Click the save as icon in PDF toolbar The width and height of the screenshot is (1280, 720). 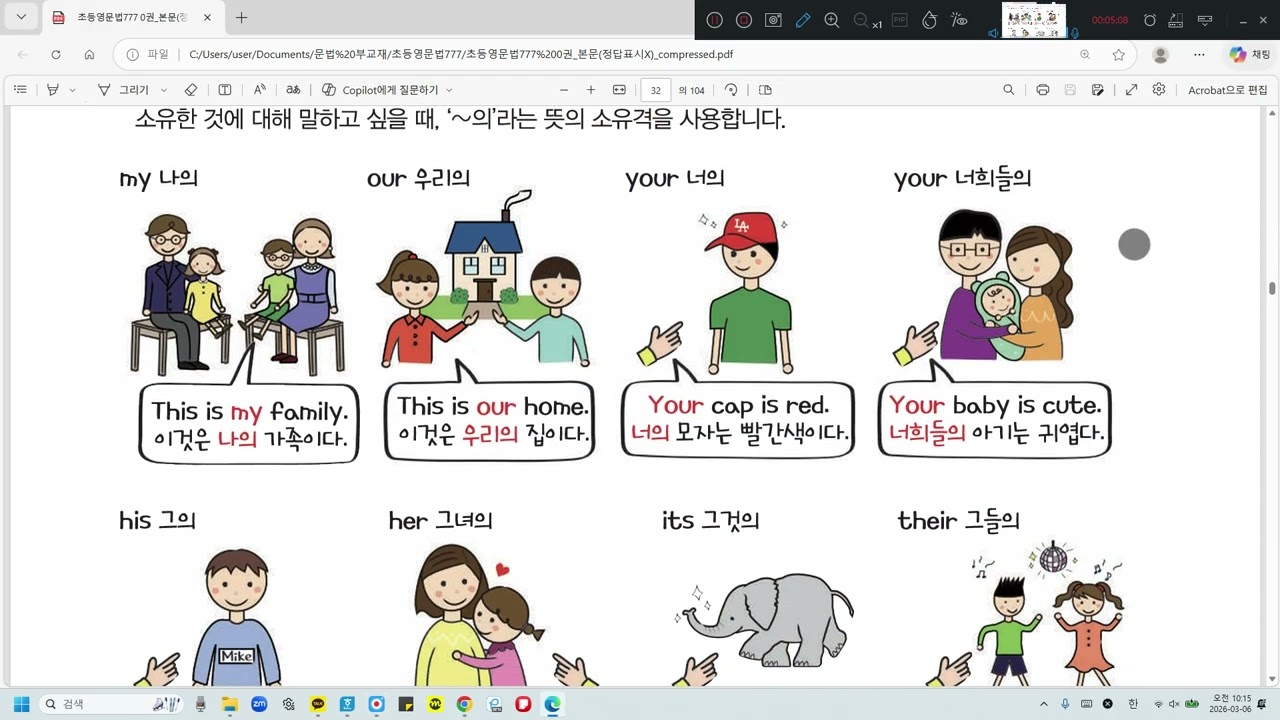click(x=1098, y=90)
